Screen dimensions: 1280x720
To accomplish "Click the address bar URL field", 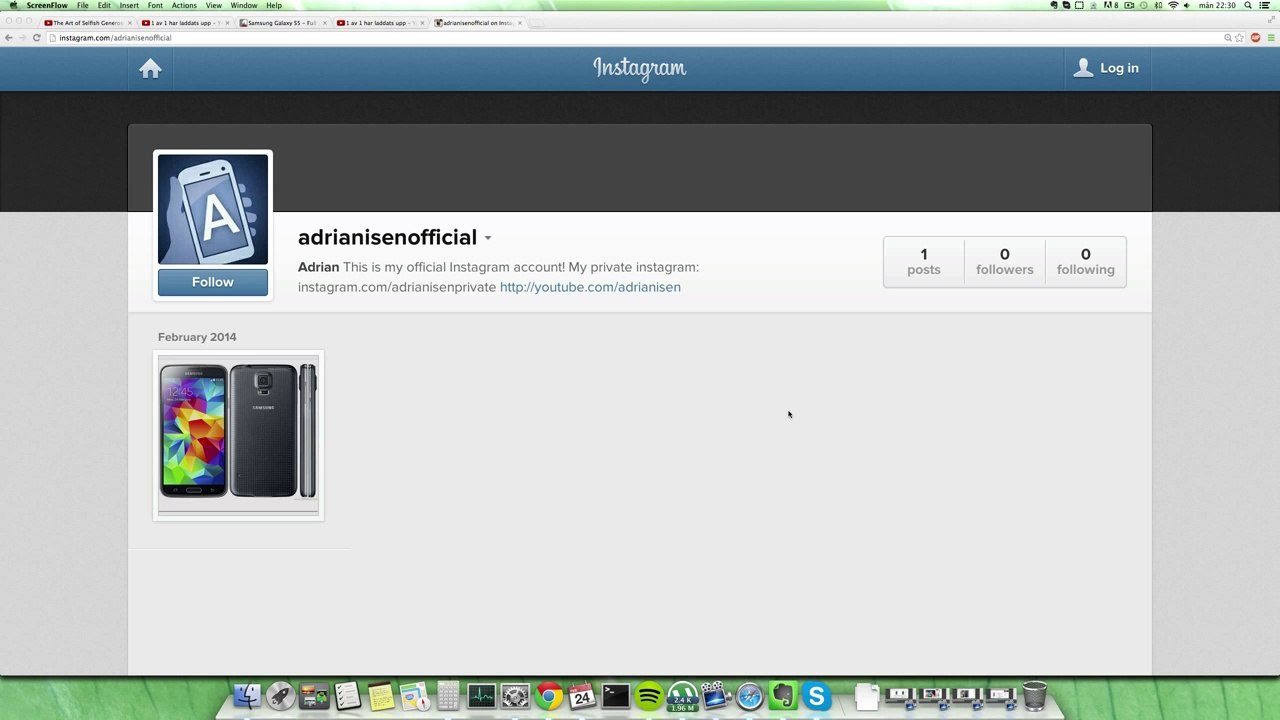I will click(640, 38).
